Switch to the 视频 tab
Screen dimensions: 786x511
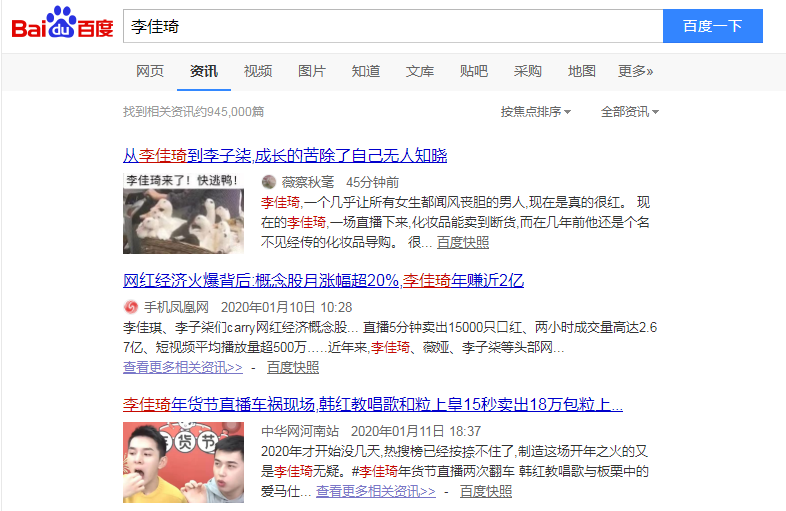[x=258, y=71]
